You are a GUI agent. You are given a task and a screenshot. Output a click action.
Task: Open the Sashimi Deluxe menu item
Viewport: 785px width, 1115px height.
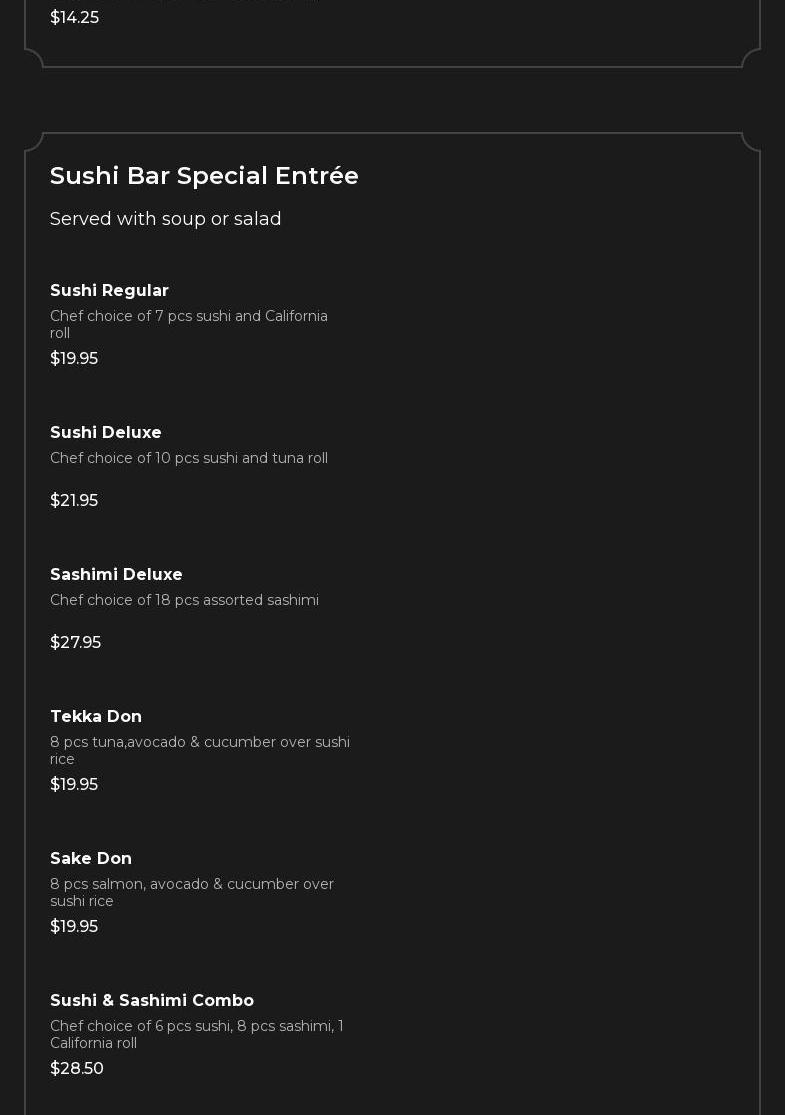coord(116,575)
